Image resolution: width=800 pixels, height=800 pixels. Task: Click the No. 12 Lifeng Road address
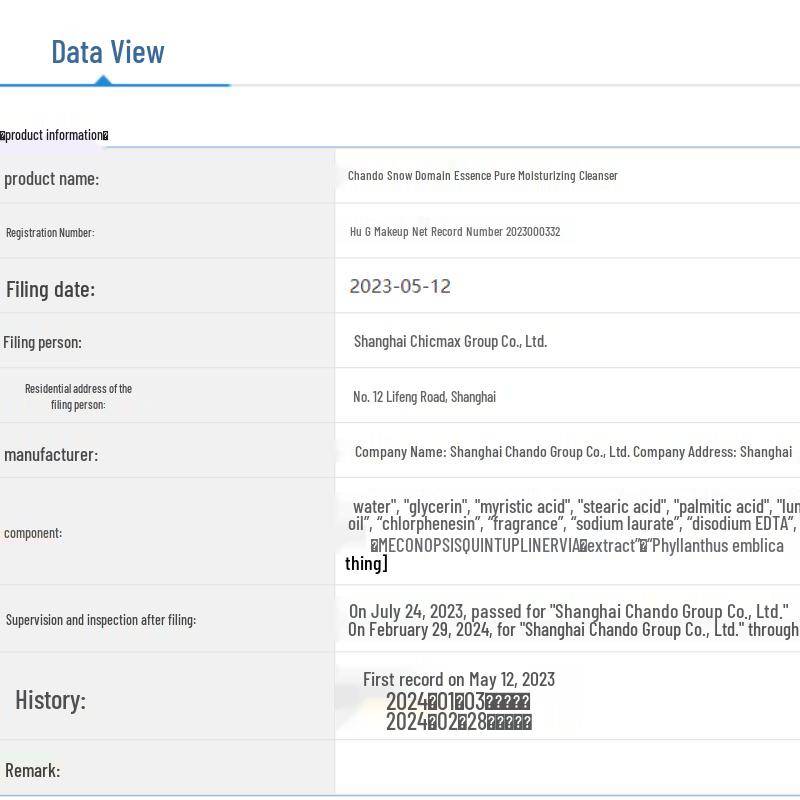click(x=424, y=397)
